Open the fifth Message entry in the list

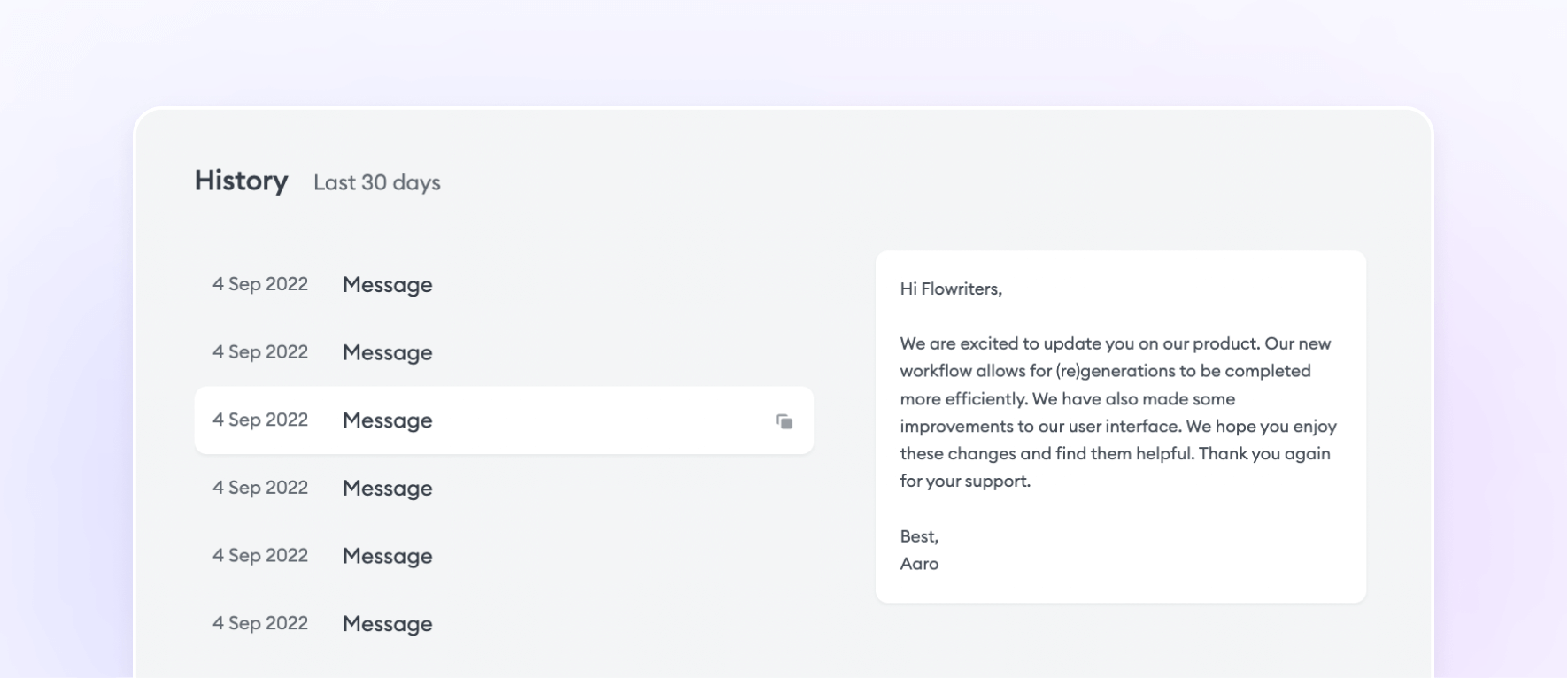387,557
